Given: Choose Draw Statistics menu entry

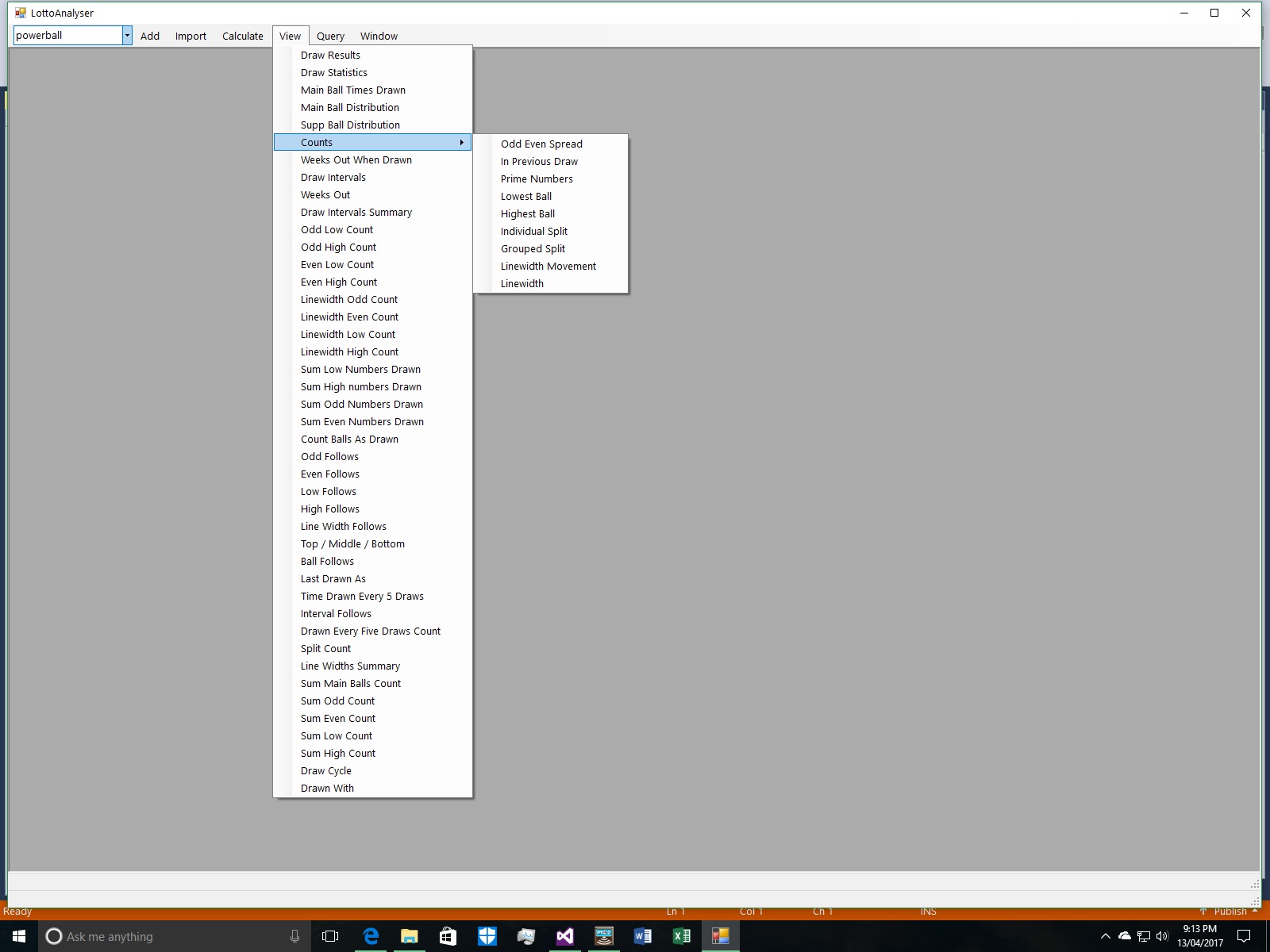Looking at the screenshot, I should (x=372, y=72).
